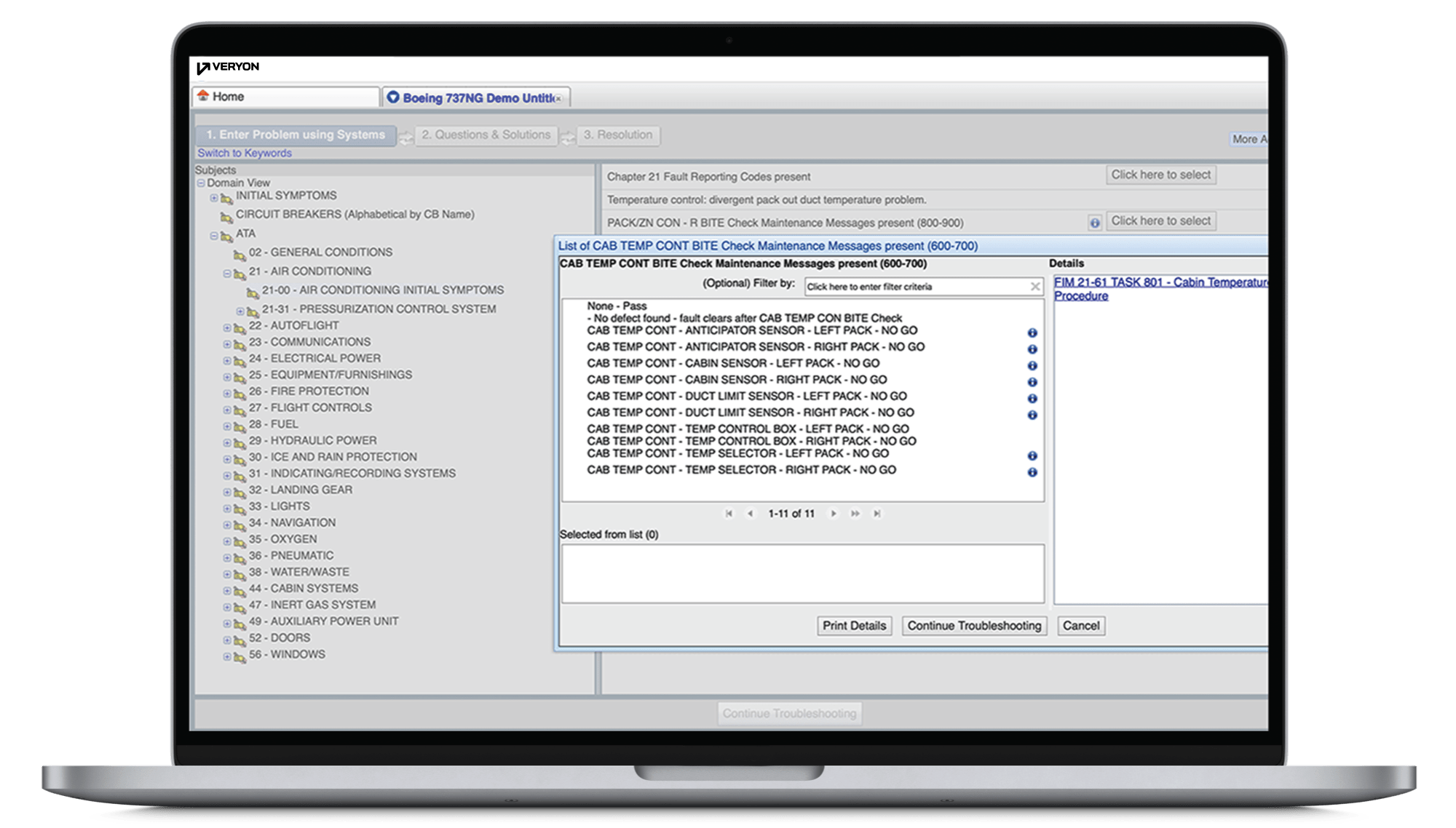The width and height of the screenshot is (1456, 828).
Task: Collapse the Domain View tree
Action: pos(201,183)
